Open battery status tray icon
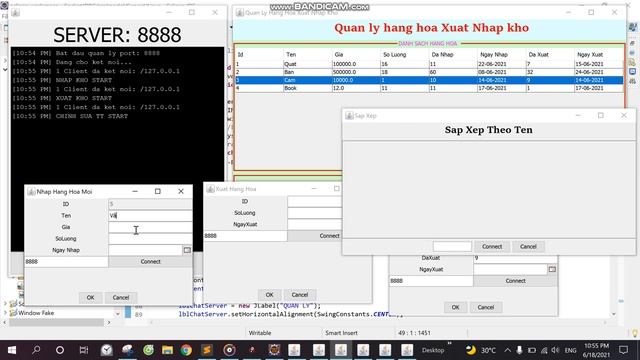Screen dimensions: 640x360 pyautogui.click(x=531, y=350)
